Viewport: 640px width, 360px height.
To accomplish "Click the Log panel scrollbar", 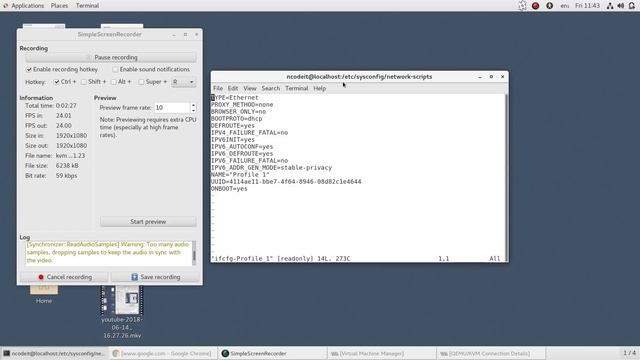I will (x=194, y=253).
